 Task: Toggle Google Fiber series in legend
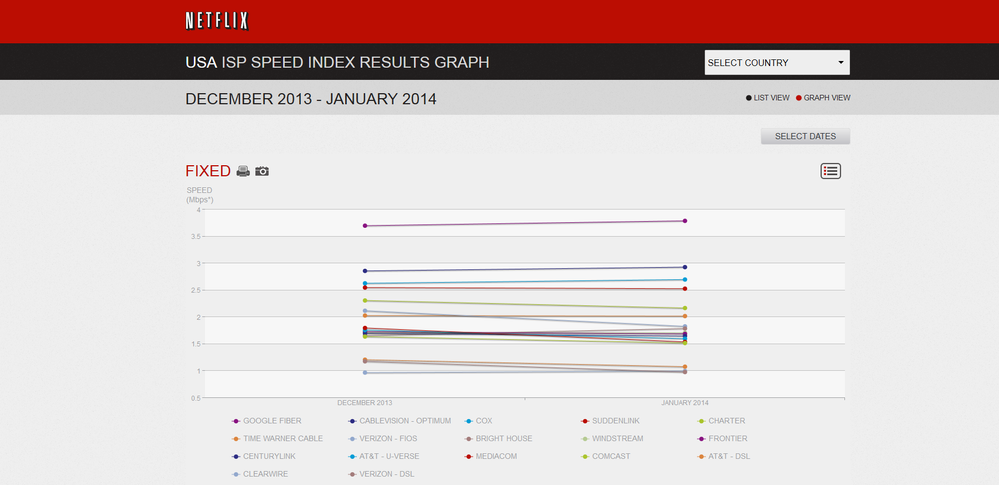click(x=266, y=421)
